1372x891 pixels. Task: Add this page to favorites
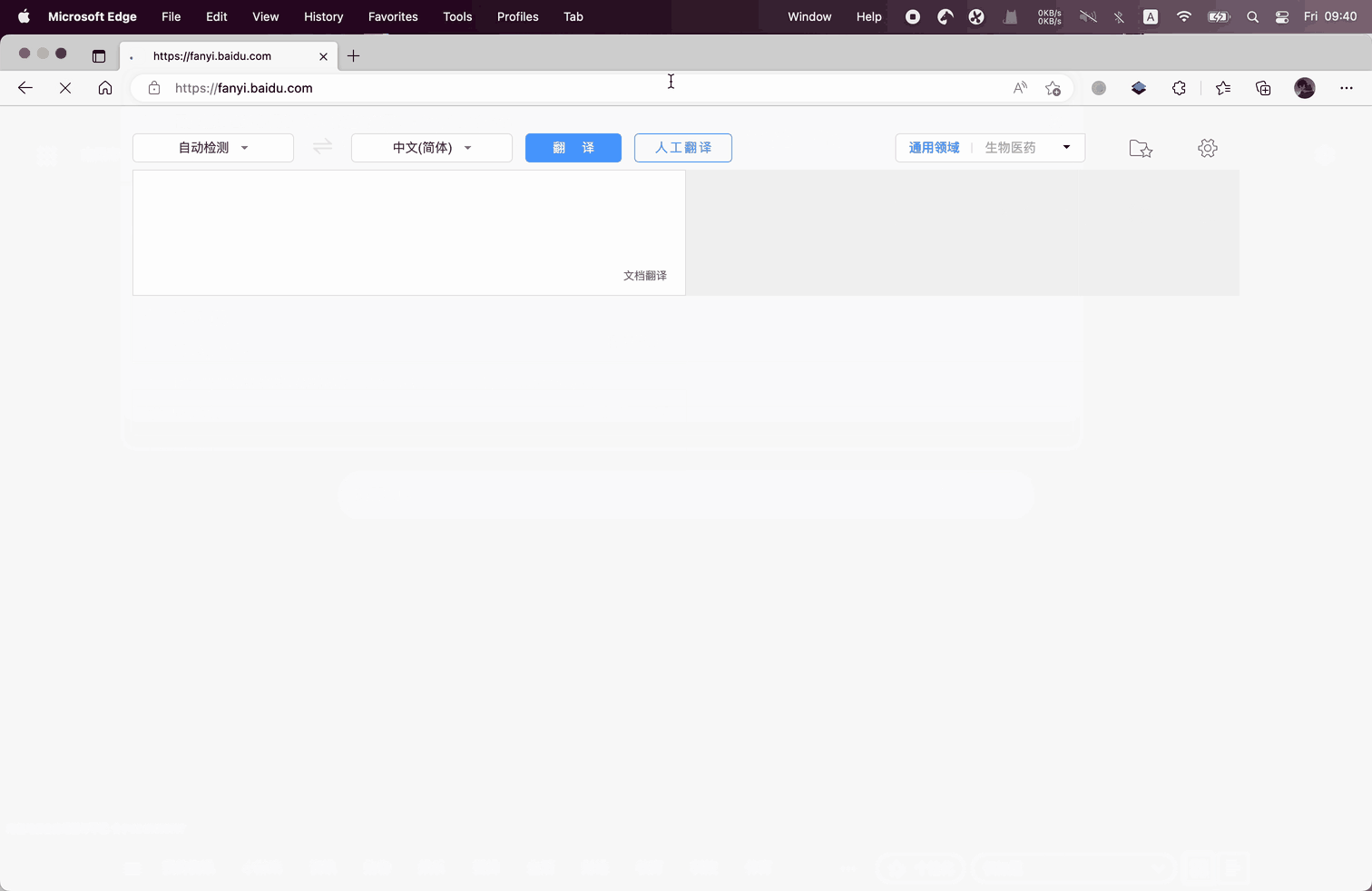click(1053, 88)
